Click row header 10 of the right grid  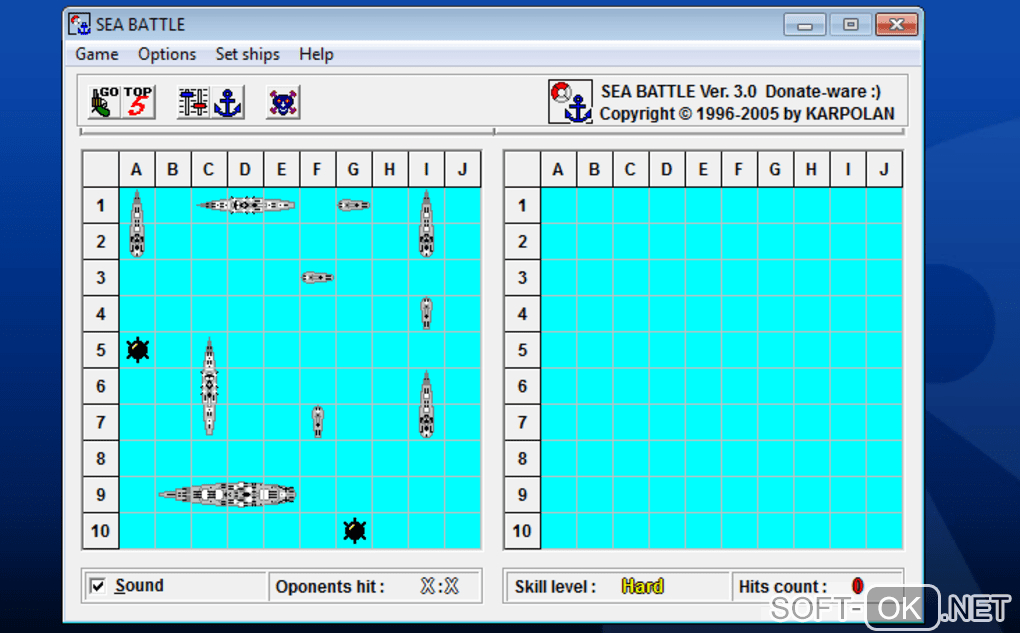[522, 531]
